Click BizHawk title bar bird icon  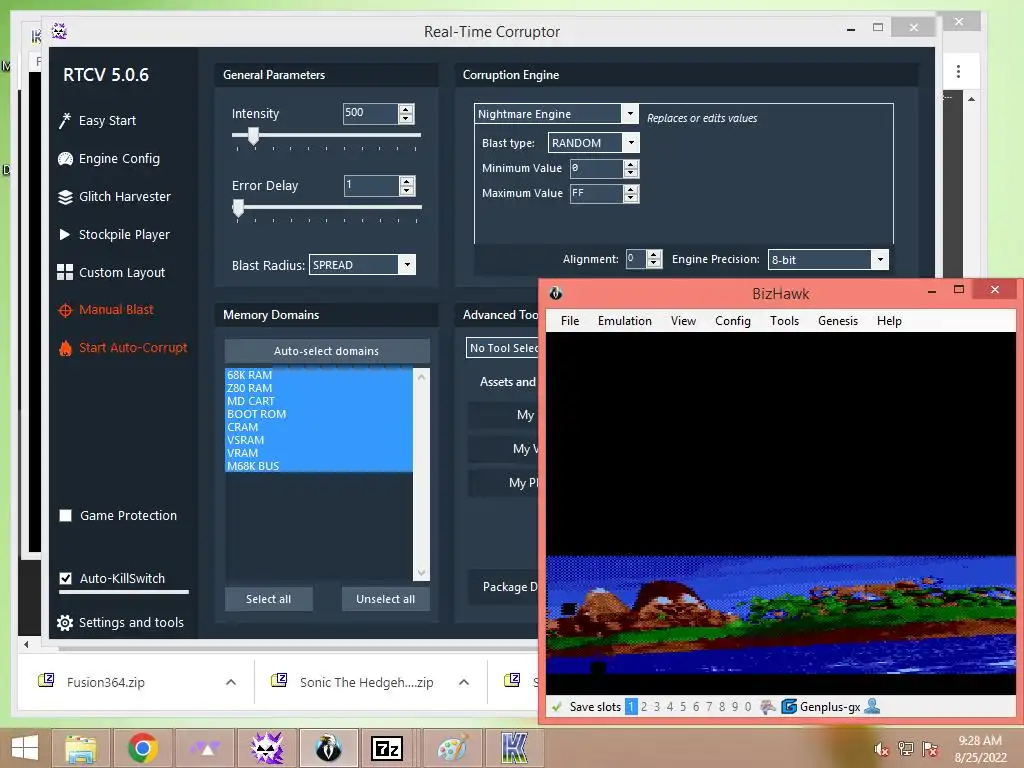point(556,293)
